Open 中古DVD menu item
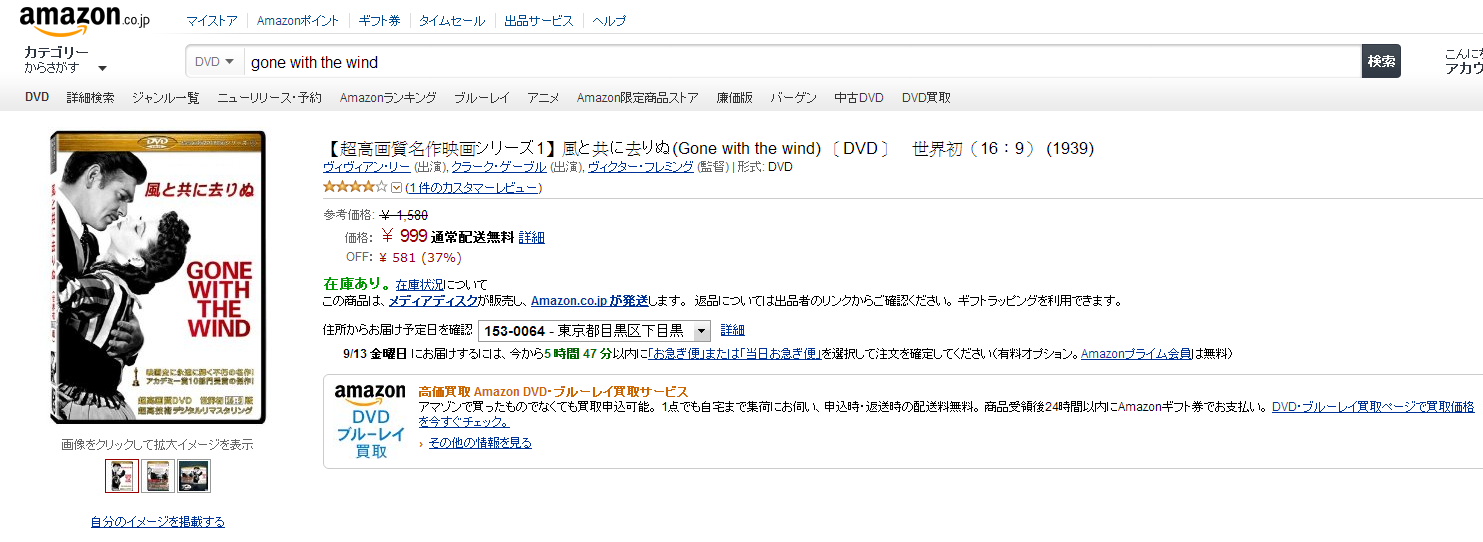Screen dimensions: 1483x542 click(x=859, y=98)
